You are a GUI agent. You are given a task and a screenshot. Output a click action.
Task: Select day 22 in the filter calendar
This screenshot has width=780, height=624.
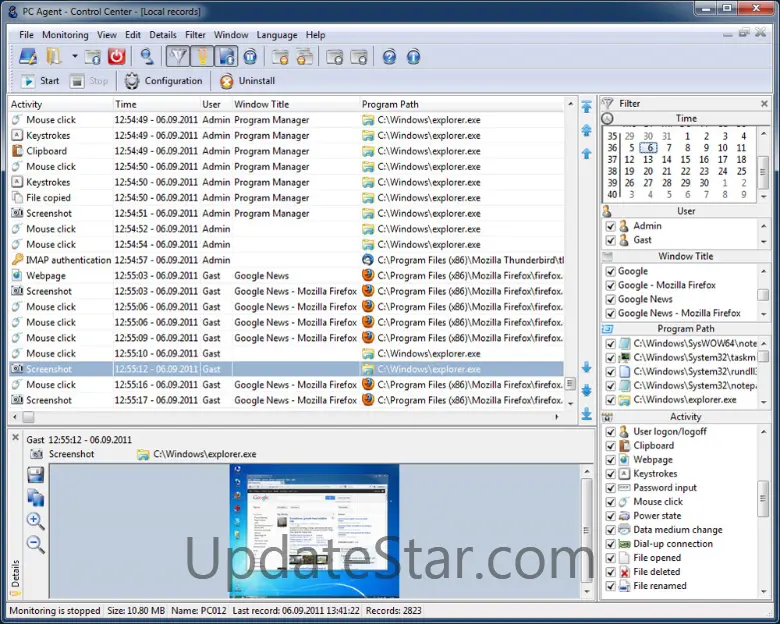click(x=685, y=171)
